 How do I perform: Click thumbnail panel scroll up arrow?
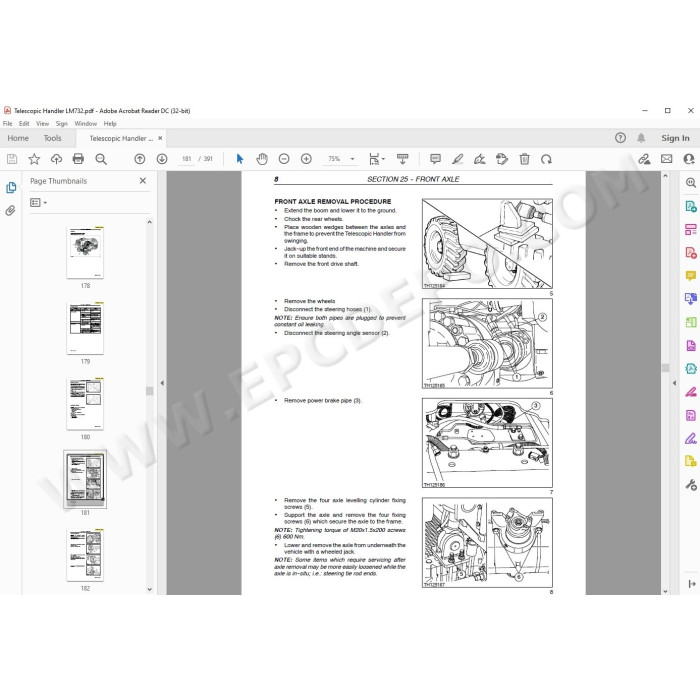tap(150, 222)
